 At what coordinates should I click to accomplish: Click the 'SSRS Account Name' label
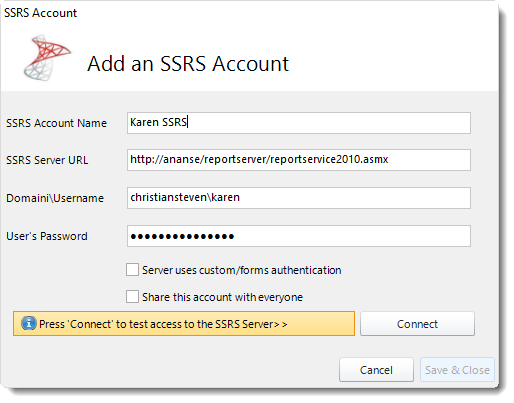(x=56, y=123)
